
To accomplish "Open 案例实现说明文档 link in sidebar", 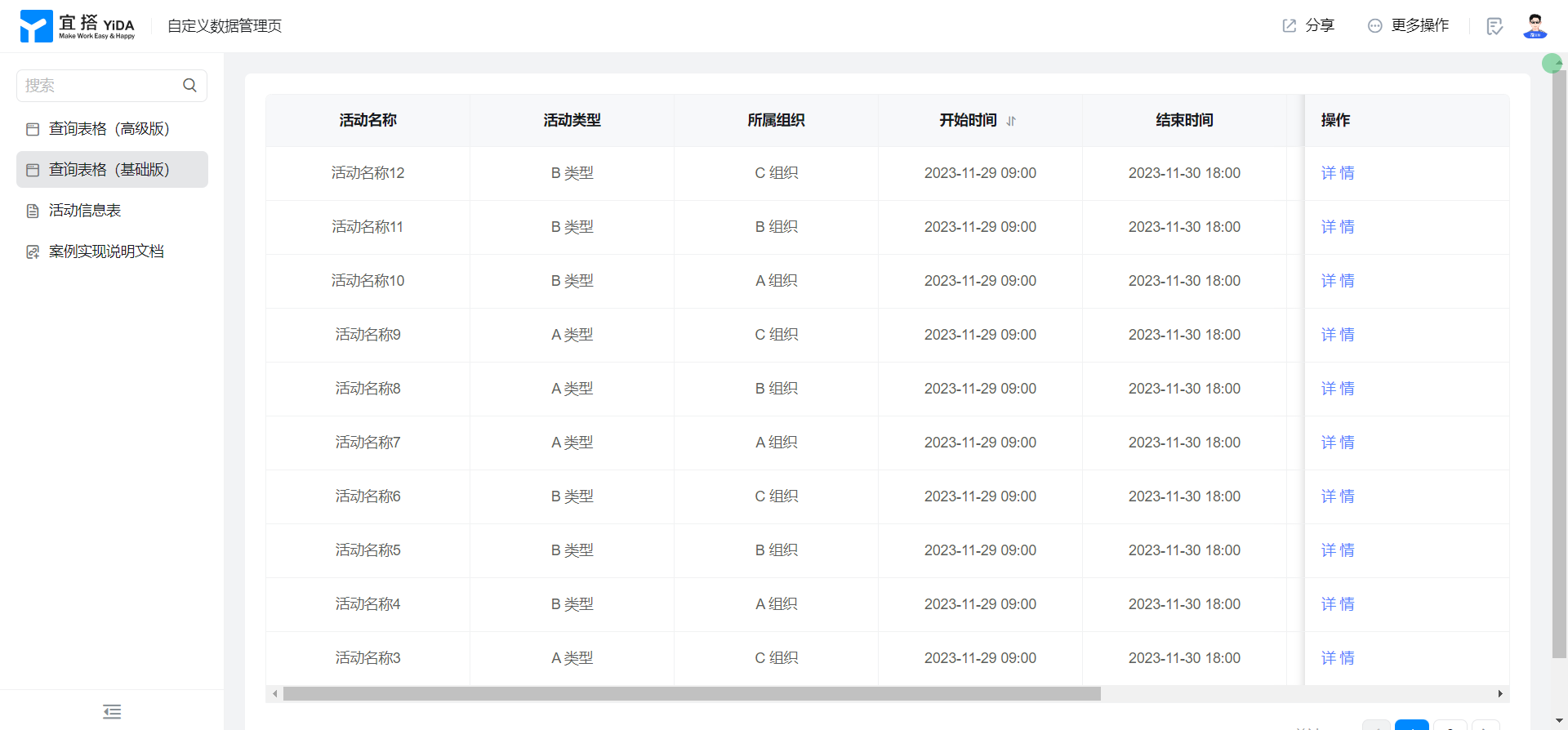I will point(106,251).
